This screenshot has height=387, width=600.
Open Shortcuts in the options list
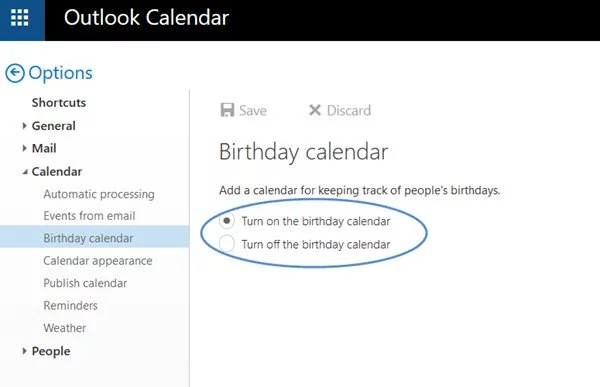point(59,103)
